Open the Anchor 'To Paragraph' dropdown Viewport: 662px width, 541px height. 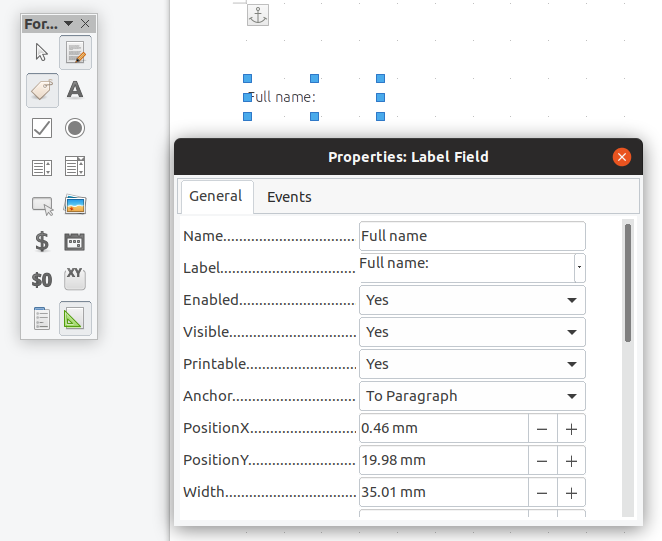pos(472,396)
